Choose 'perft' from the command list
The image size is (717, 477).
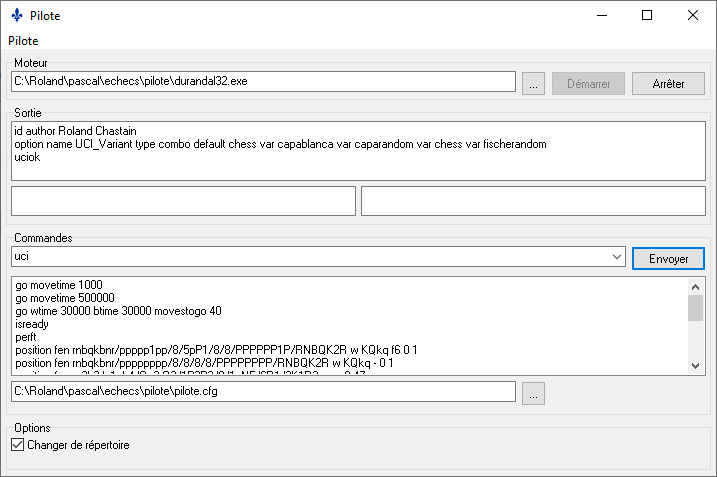(x=27, y=337)
